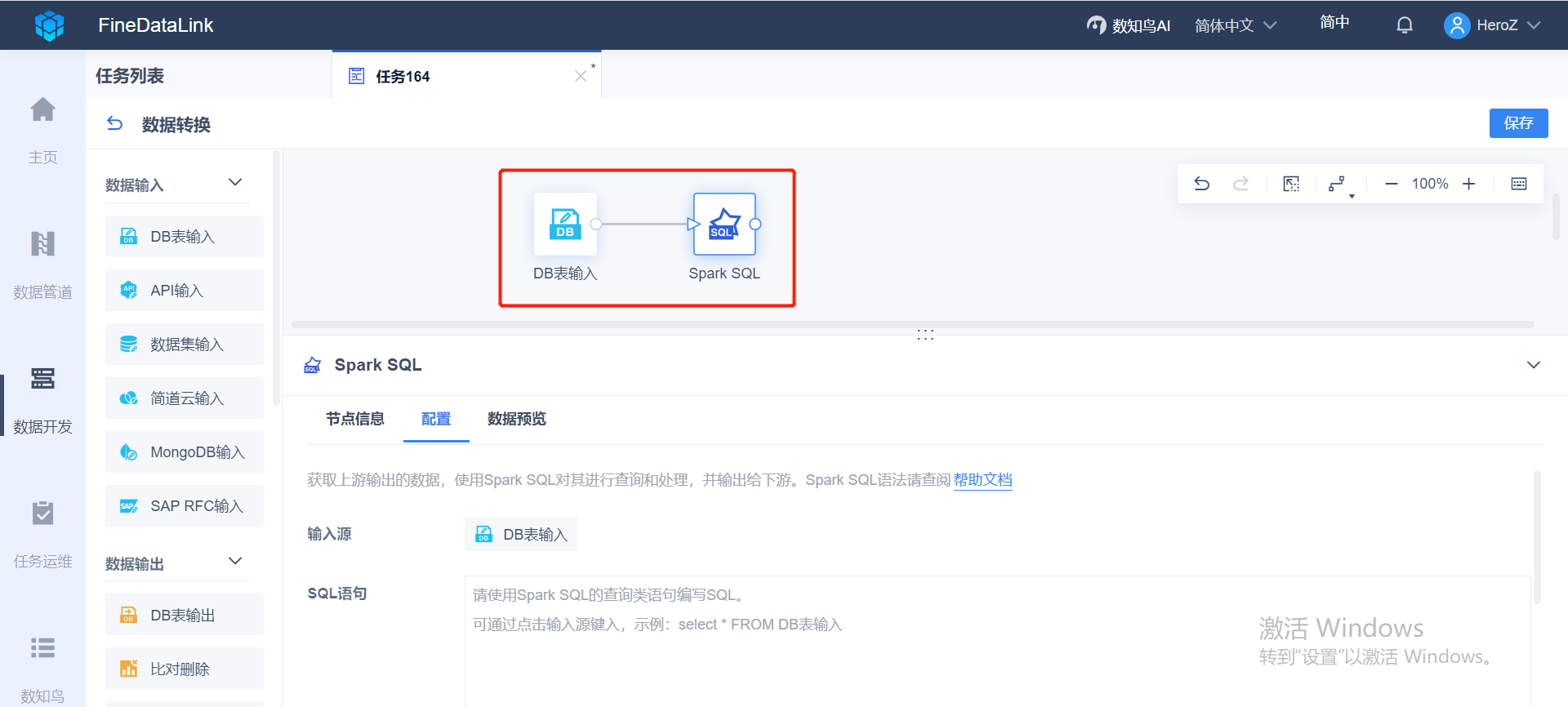Switch to the 数据预览 tab
The width and height of the screenshot is (1568, 707).
point(517,419)
